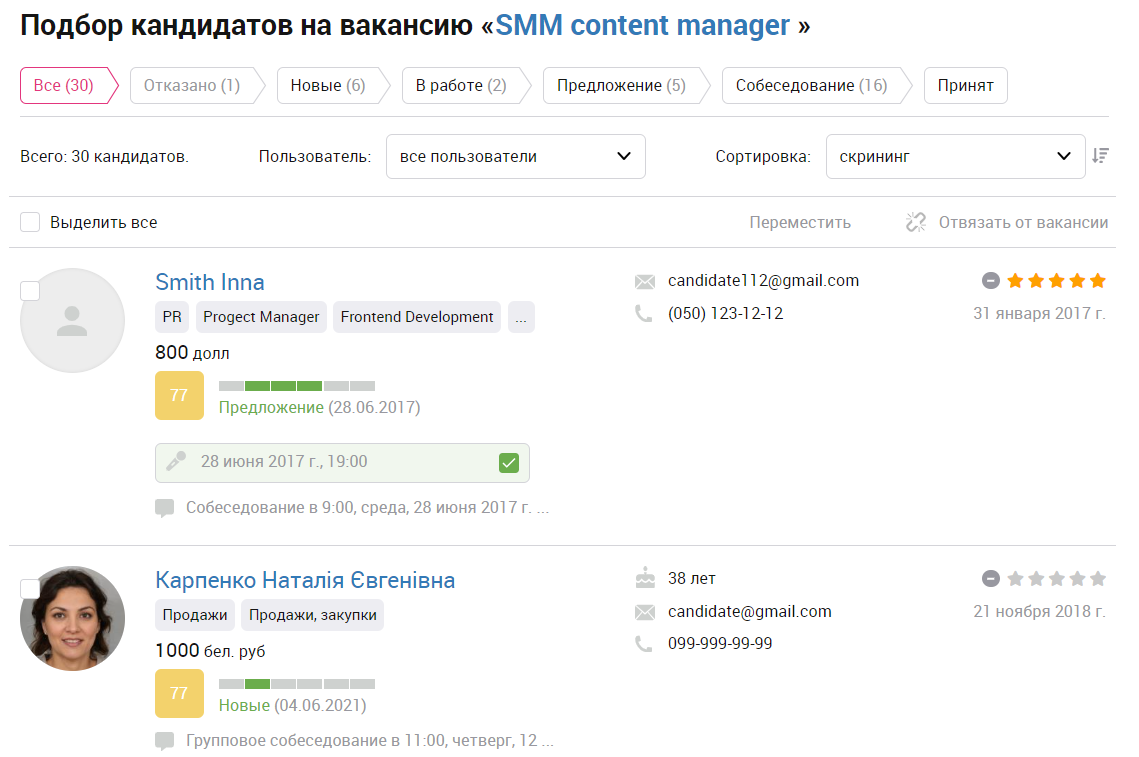Click the green checkmark on the 28 июня interview
The width and height of the screenshot is (1139, 757).
coord(509,463)
